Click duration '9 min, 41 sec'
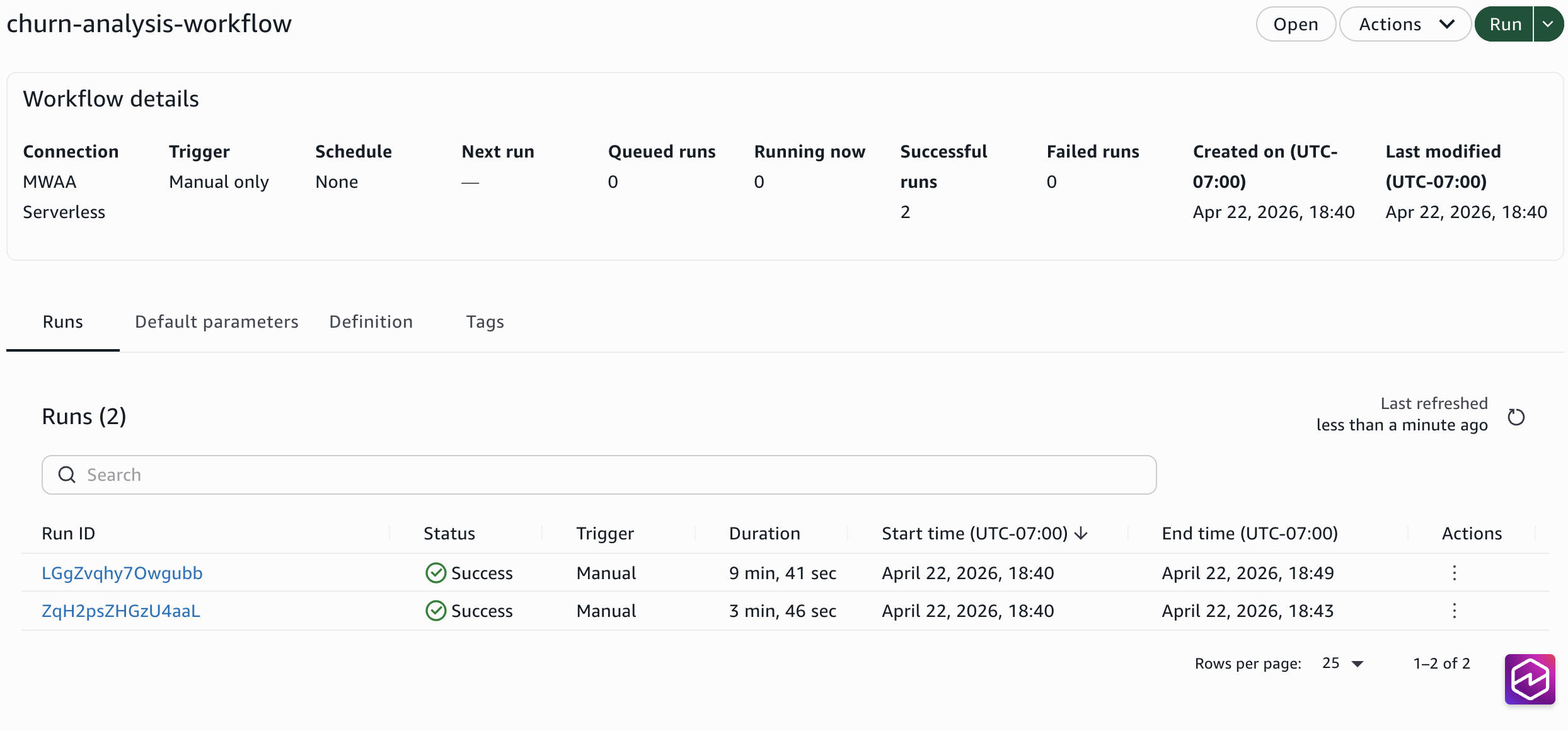Image resolution: width=1568 pixels, height=731 pixels. (782, 573)
